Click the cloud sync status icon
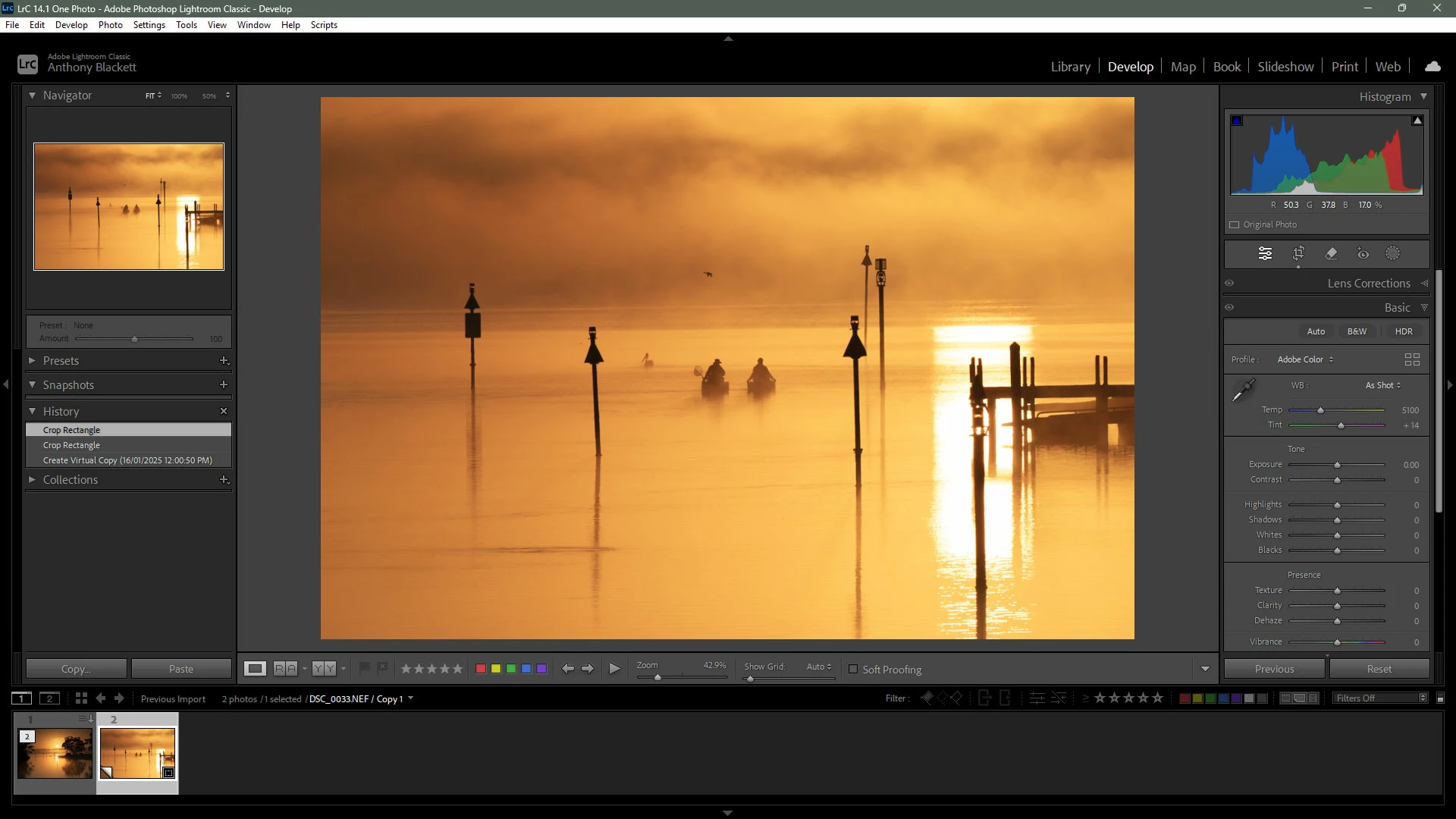Viewport: 1456px width, 819px height. point(1432,67)
